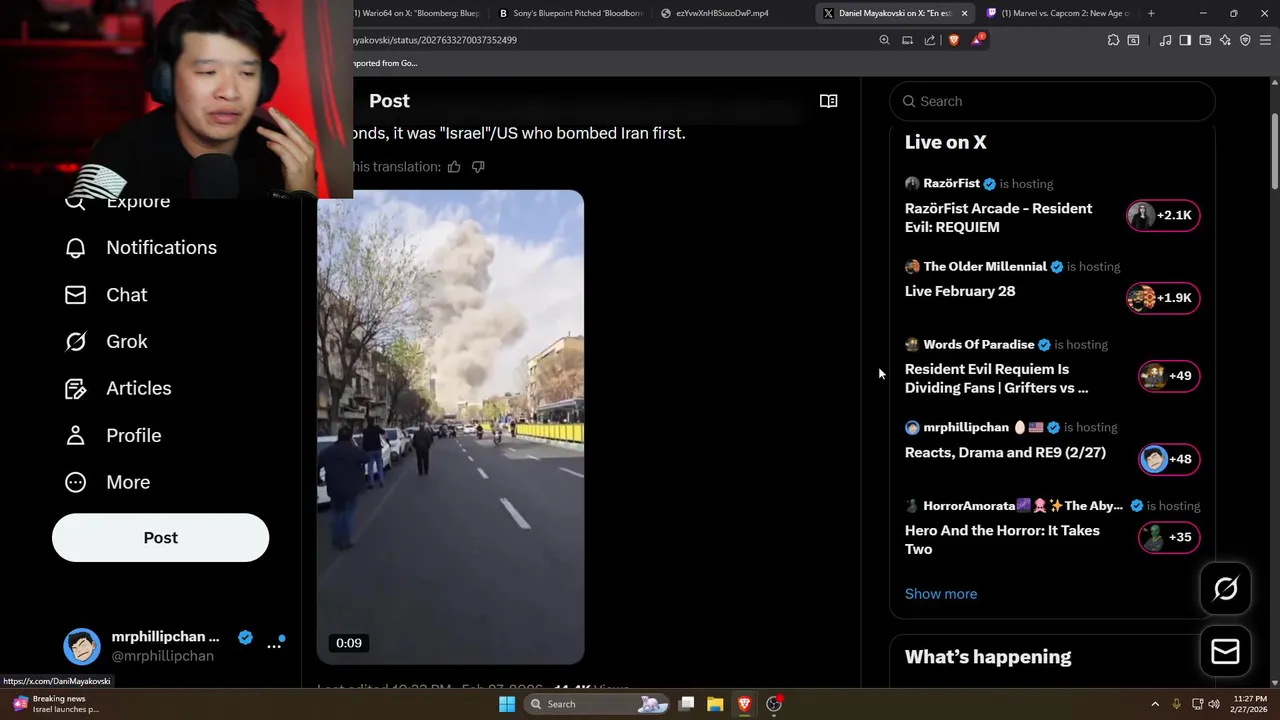The width and height of the screenshot is (1280, 720).
Task: Click the share page icon in address bar
Action: (x=930, y=40)
